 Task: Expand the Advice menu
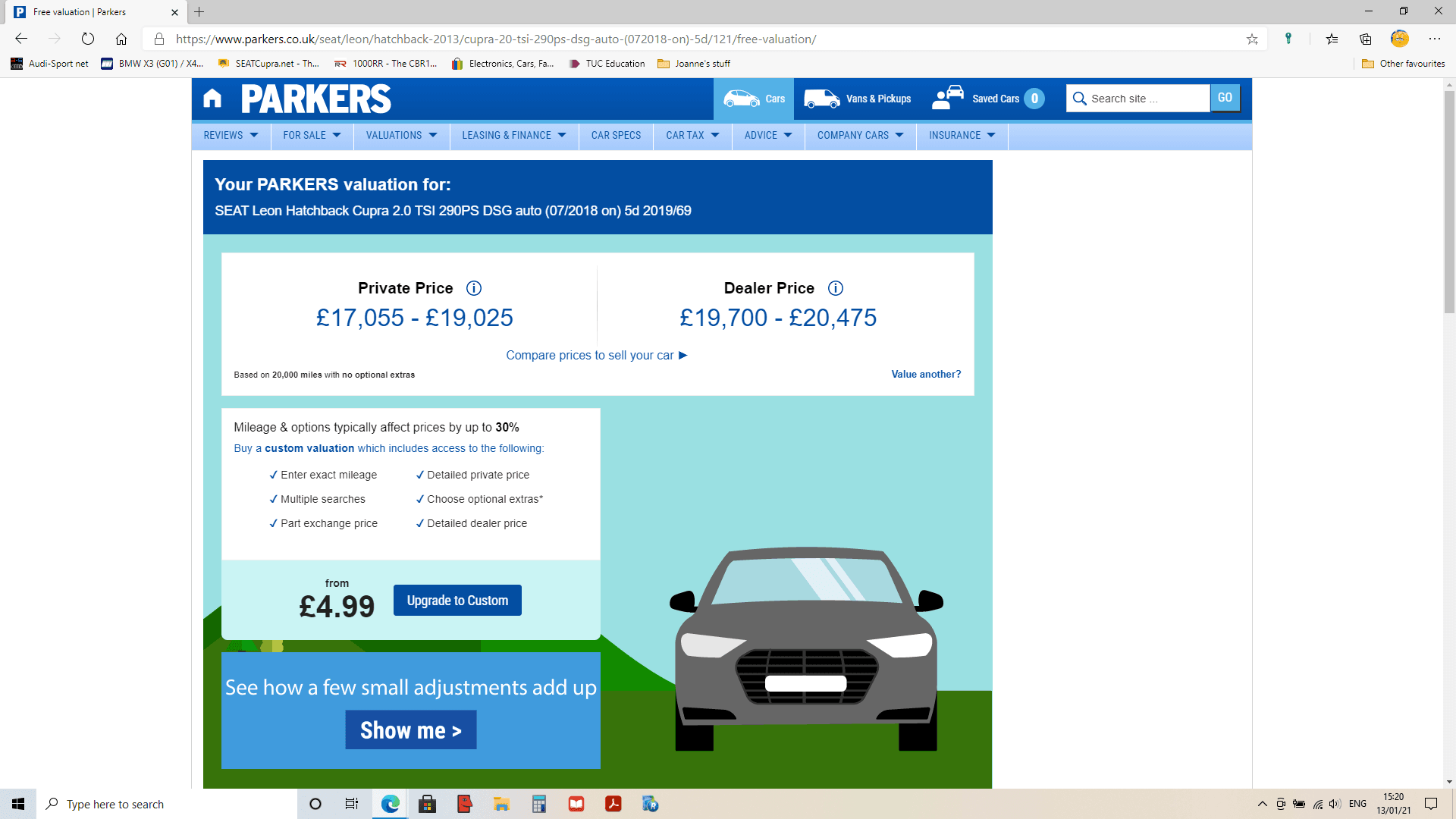pos(768,136)
